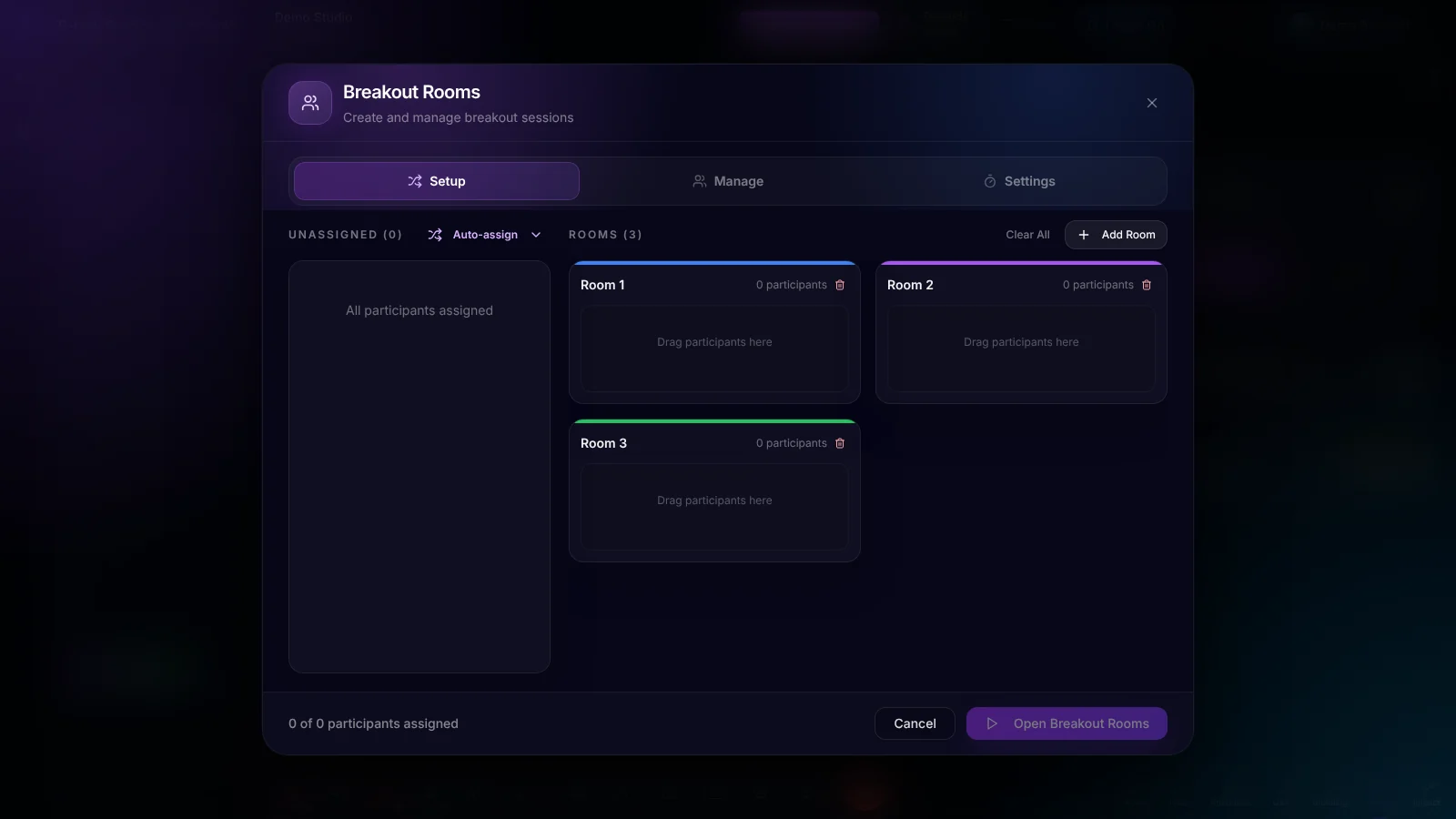Add a new room with Add Room
Image resolution: width=1456 pixels, height=819 pixels.
pyautogui.click(x=1116, y=235)
